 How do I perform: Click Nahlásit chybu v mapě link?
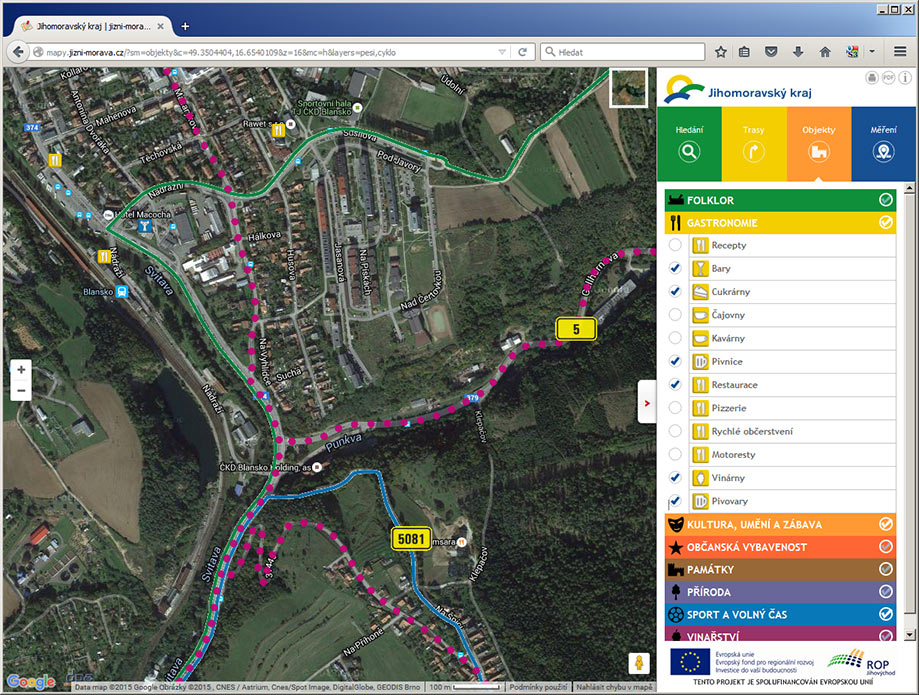point(614,687)
